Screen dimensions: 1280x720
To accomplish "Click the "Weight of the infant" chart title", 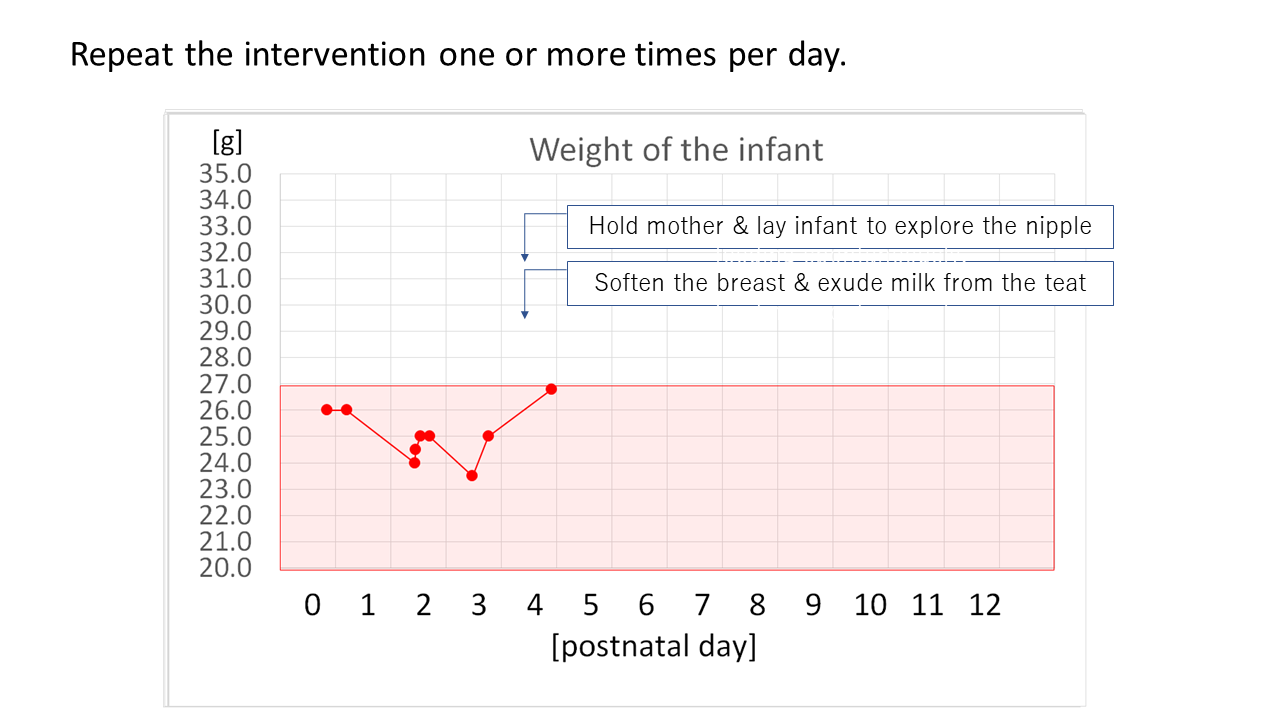I will (676, 150).
